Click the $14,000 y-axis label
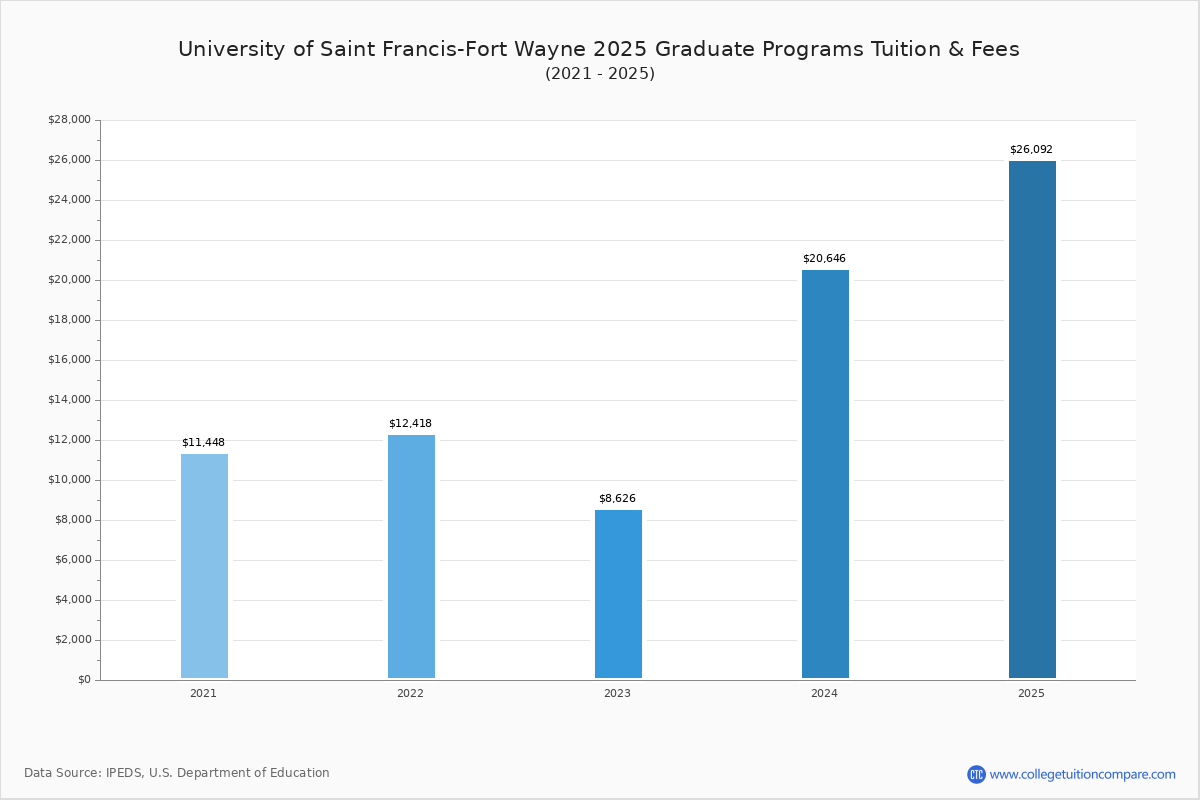The height and width of the screenshot is (800, 1200). 69,400
